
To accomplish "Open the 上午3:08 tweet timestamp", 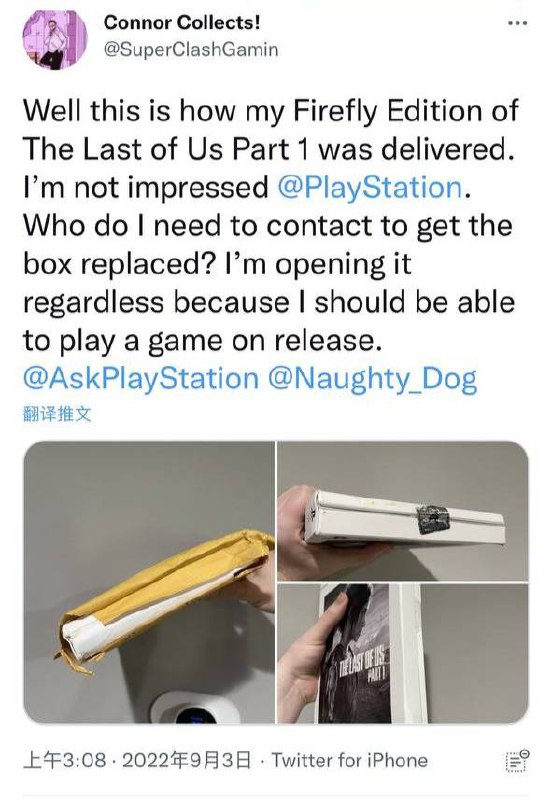I will point(65,760).
